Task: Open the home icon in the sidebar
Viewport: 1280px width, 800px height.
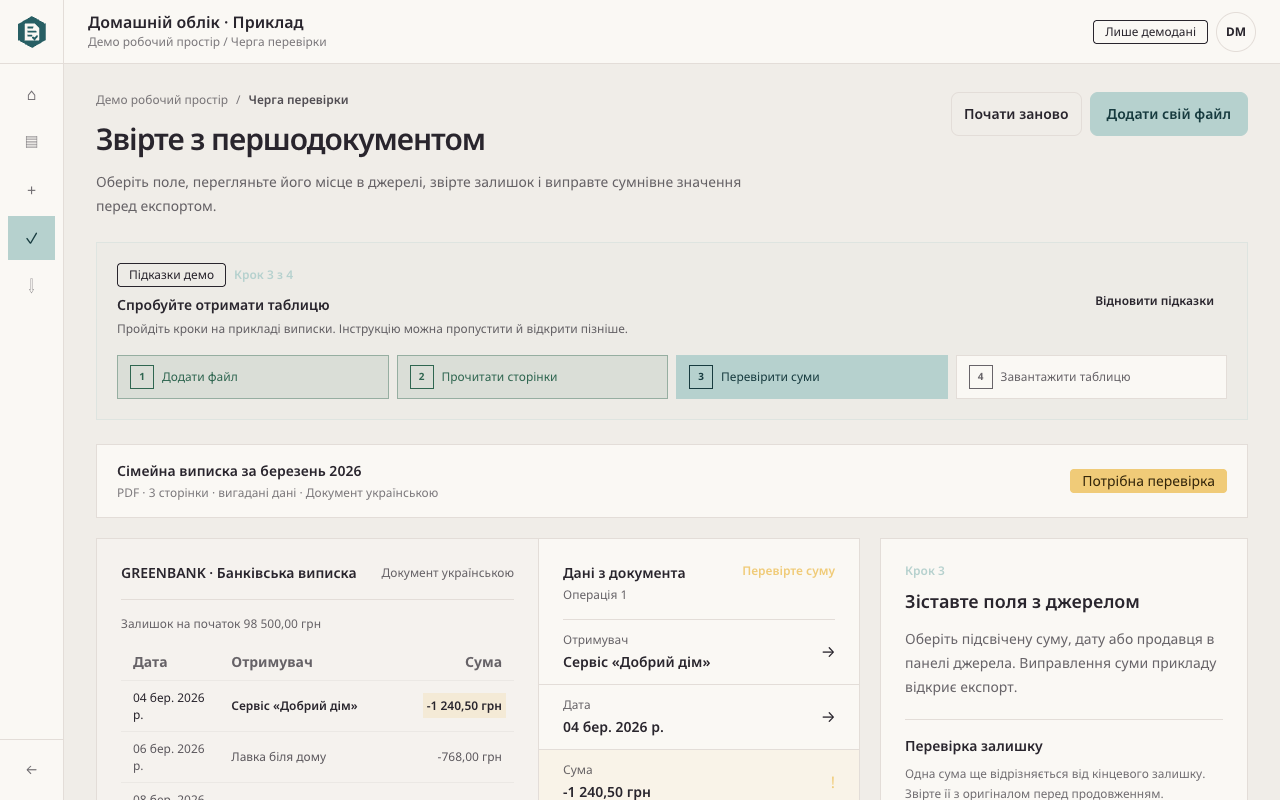Action: pos(31,95)
